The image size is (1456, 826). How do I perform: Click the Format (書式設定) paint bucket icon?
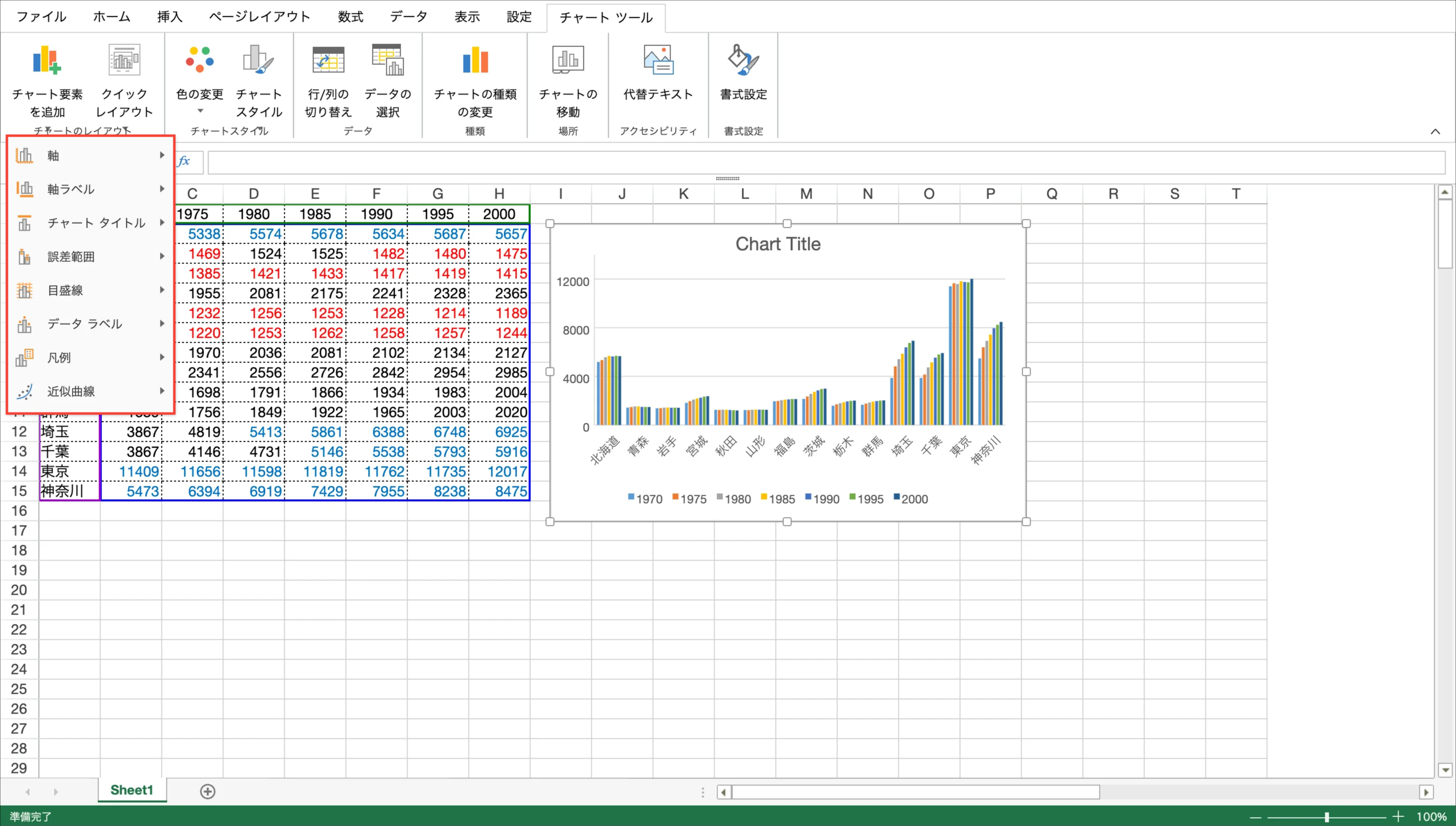(x=743, y=60)
